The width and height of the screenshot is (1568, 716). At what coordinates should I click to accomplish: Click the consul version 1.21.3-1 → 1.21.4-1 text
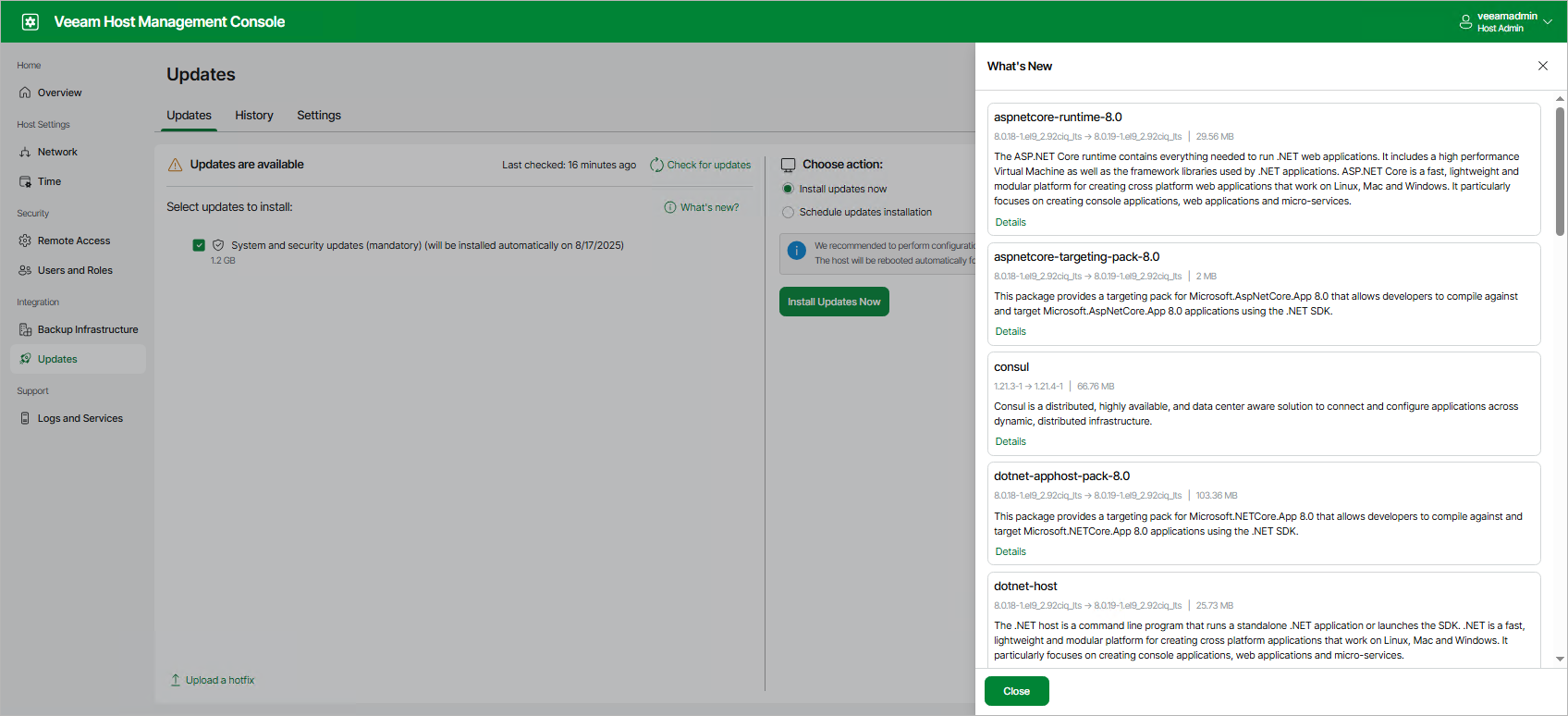coord(1028,387)
